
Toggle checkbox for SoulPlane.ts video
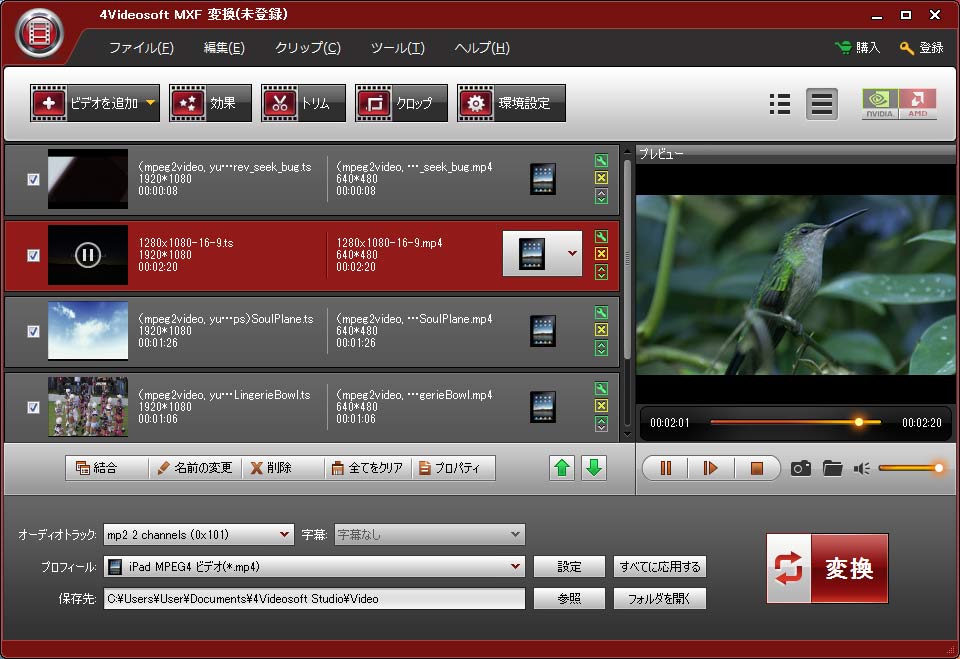[33, 331]
